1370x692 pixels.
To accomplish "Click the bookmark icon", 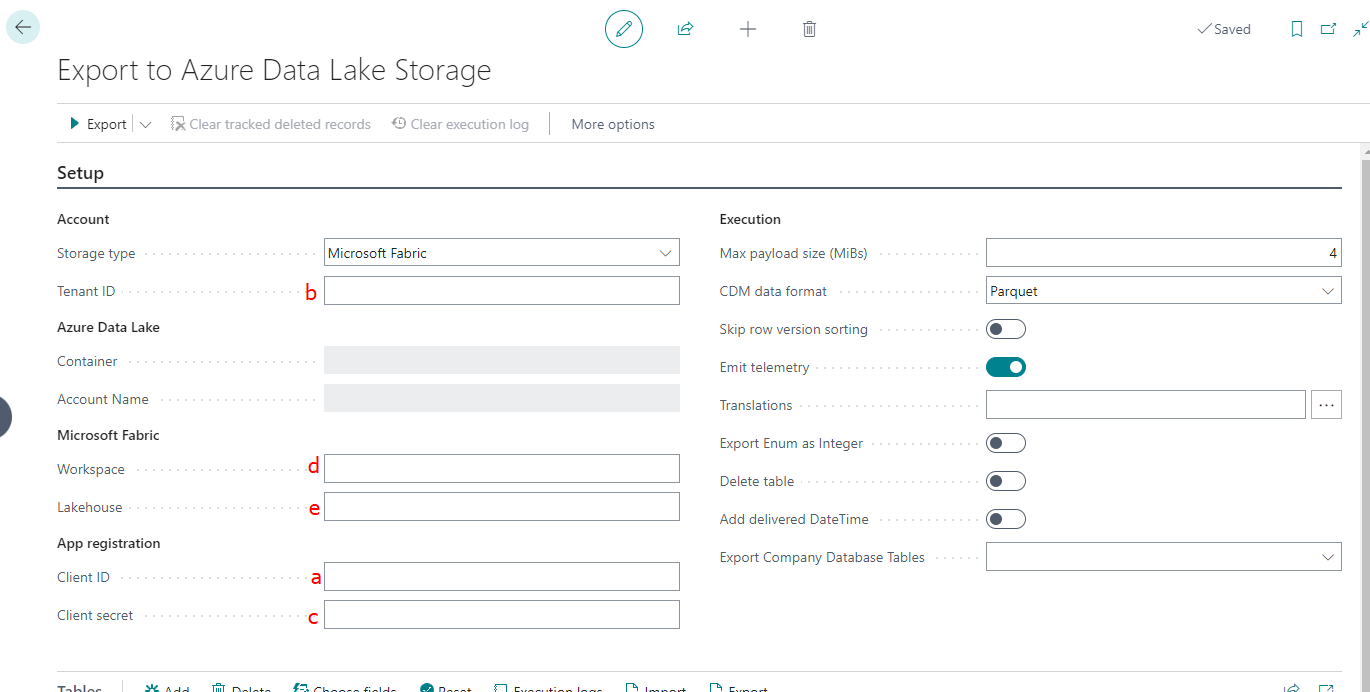I will (1297, 29).
